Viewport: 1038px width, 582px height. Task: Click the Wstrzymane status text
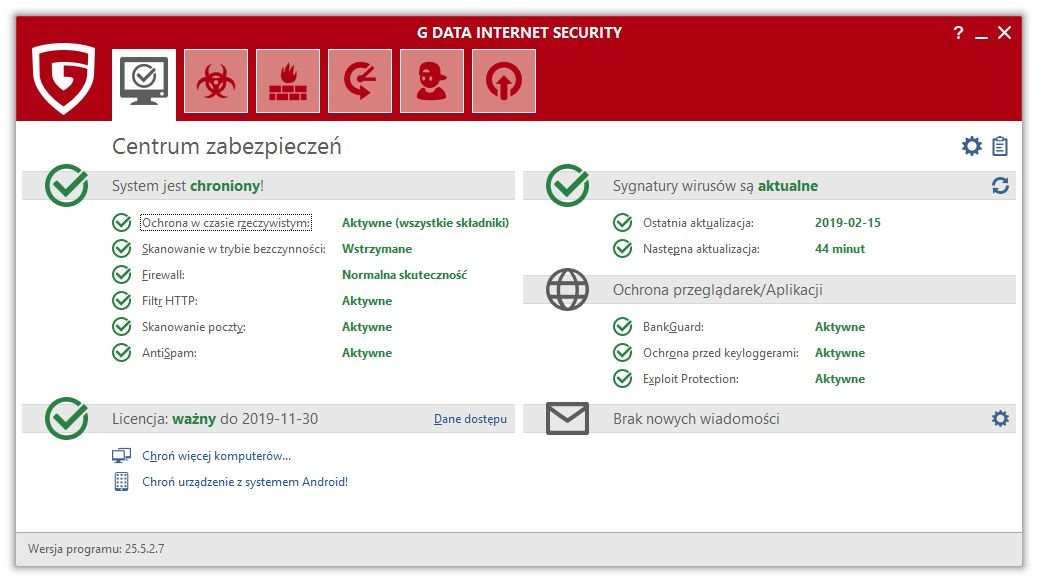[x=377, y=249]
